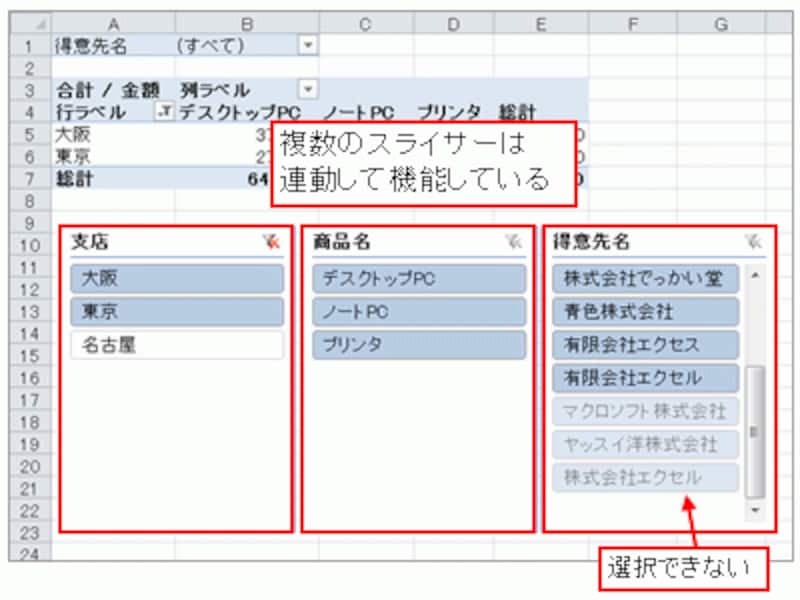The height and width of the screenshot is (600, 800).
Task: Select column C header
Action: point(366,23)
